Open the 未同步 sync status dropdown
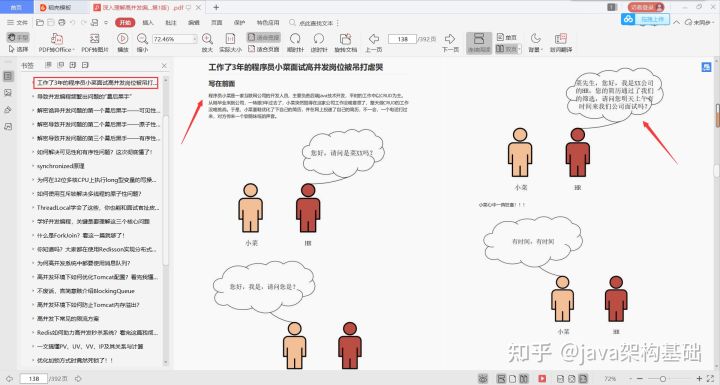 699,22
